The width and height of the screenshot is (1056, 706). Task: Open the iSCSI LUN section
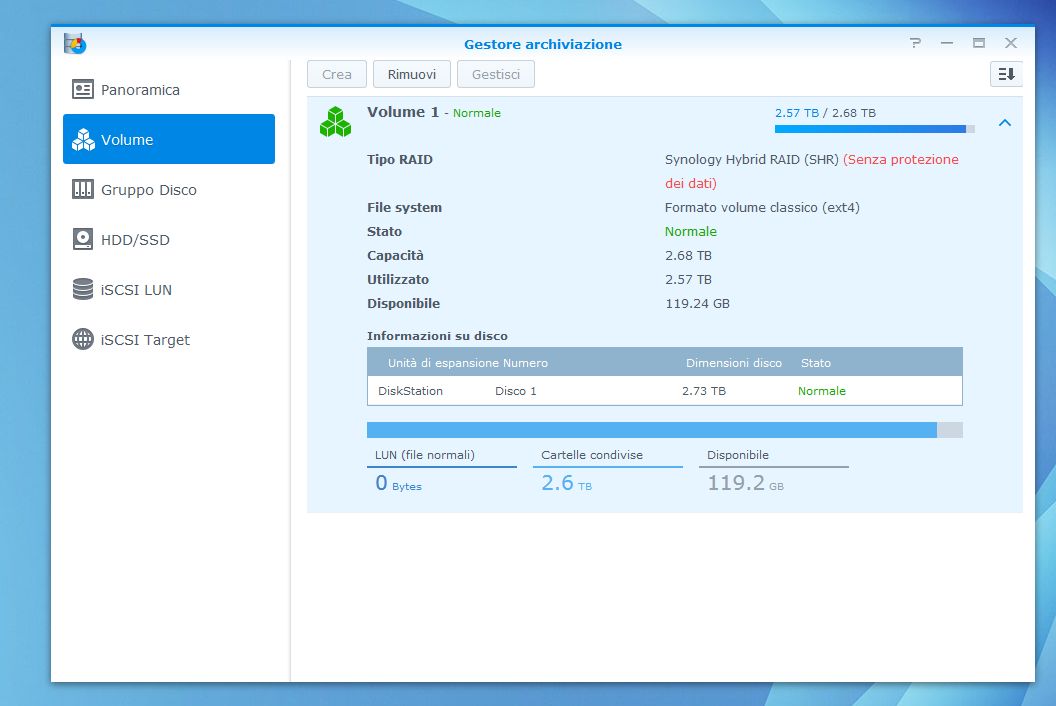168,289
